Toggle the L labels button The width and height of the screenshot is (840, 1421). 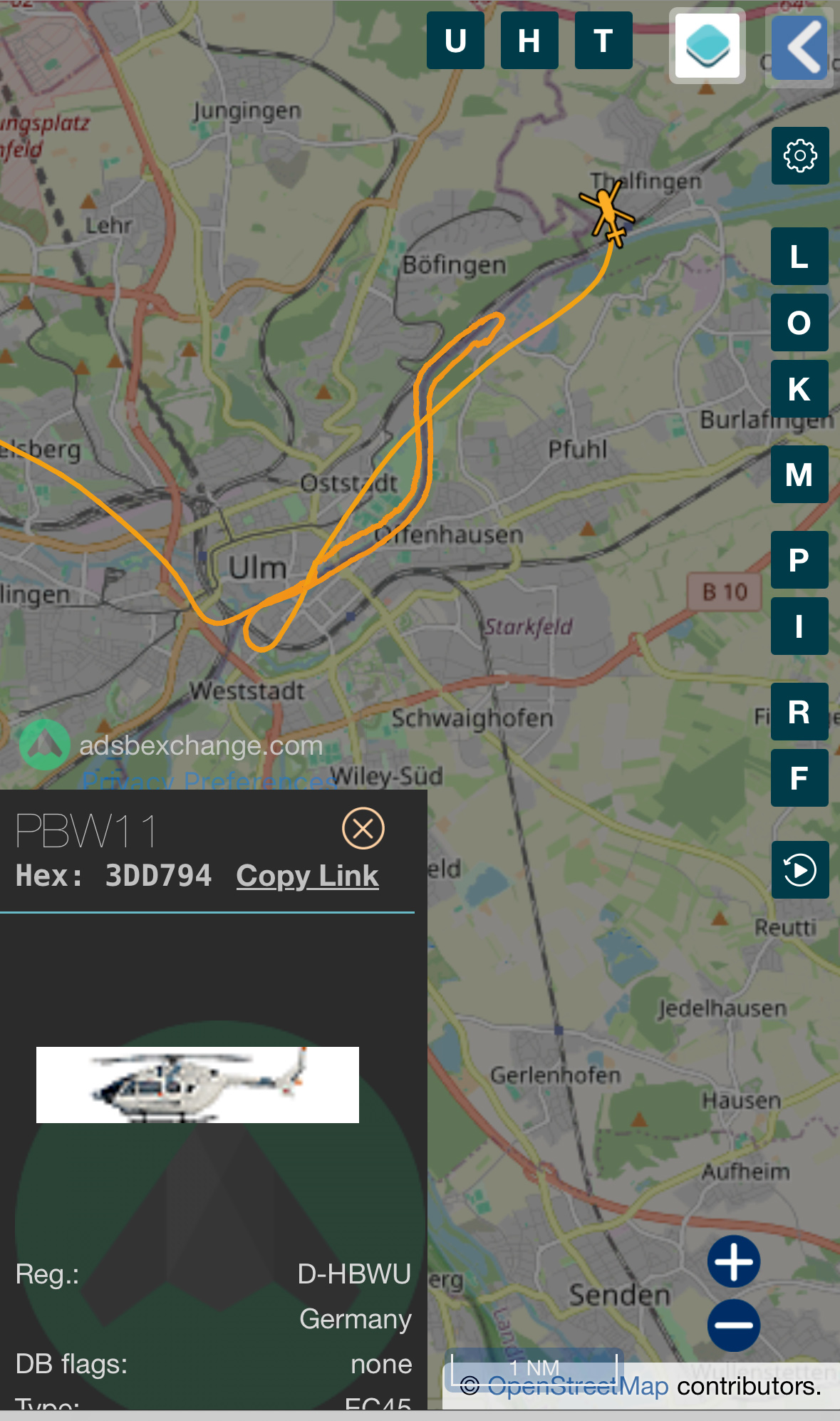click(x=799, y=256)
